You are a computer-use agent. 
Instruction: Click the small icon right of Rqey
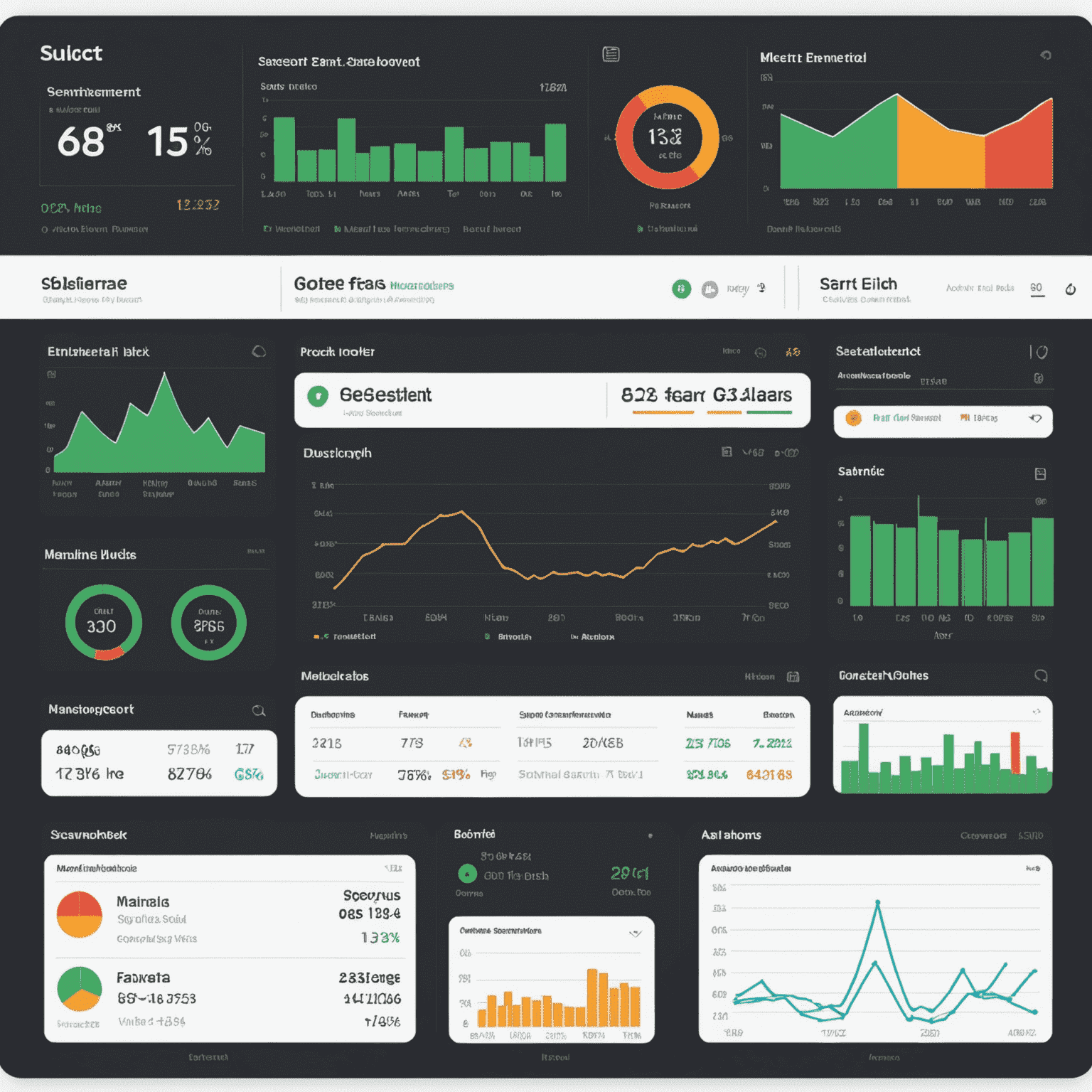click(x=761, y=288)
